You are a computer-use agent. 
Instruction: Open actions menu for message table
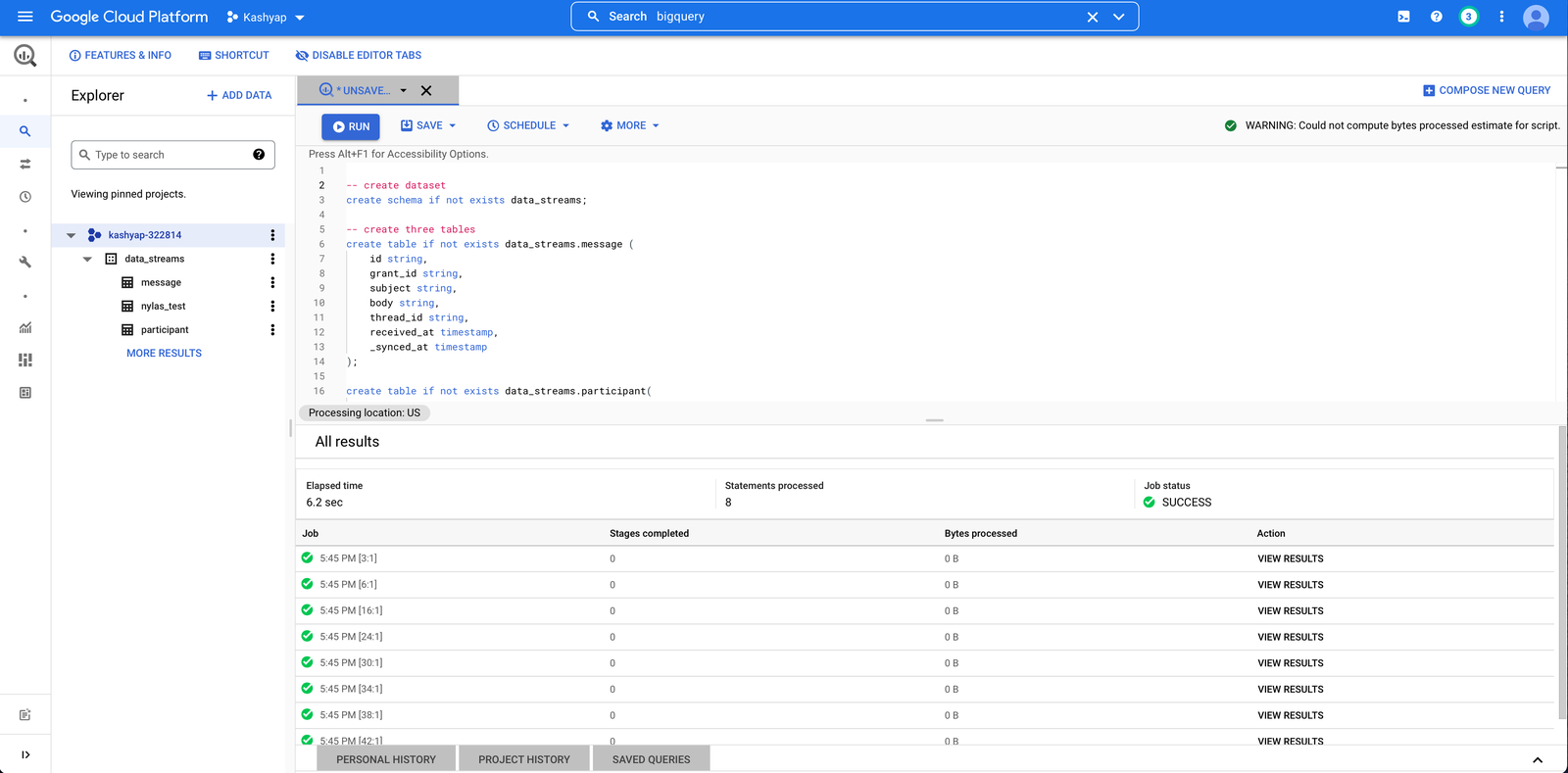272,282
